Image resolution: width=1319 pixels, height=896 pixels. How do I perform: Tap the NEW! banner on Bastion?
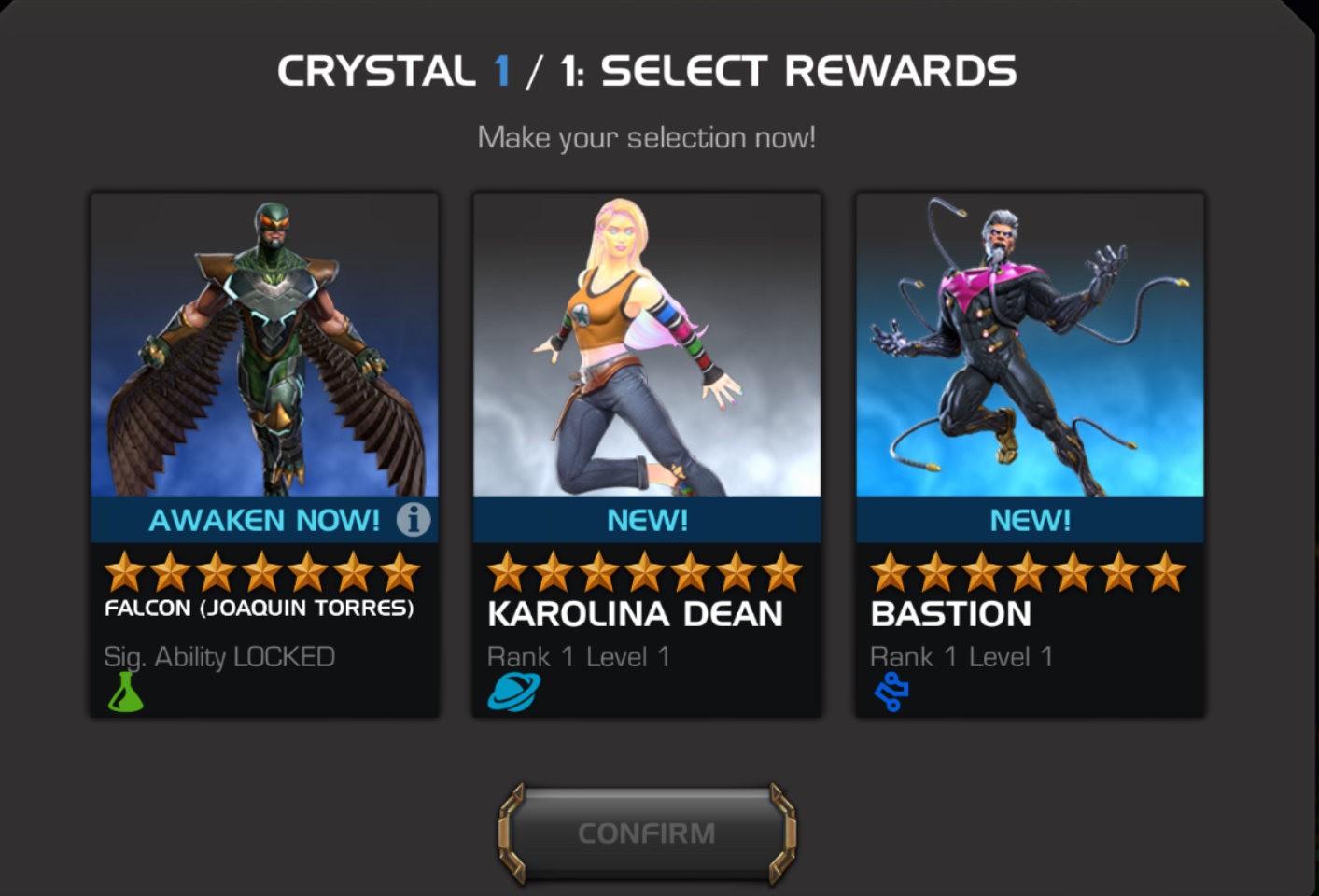[1030, 520]
